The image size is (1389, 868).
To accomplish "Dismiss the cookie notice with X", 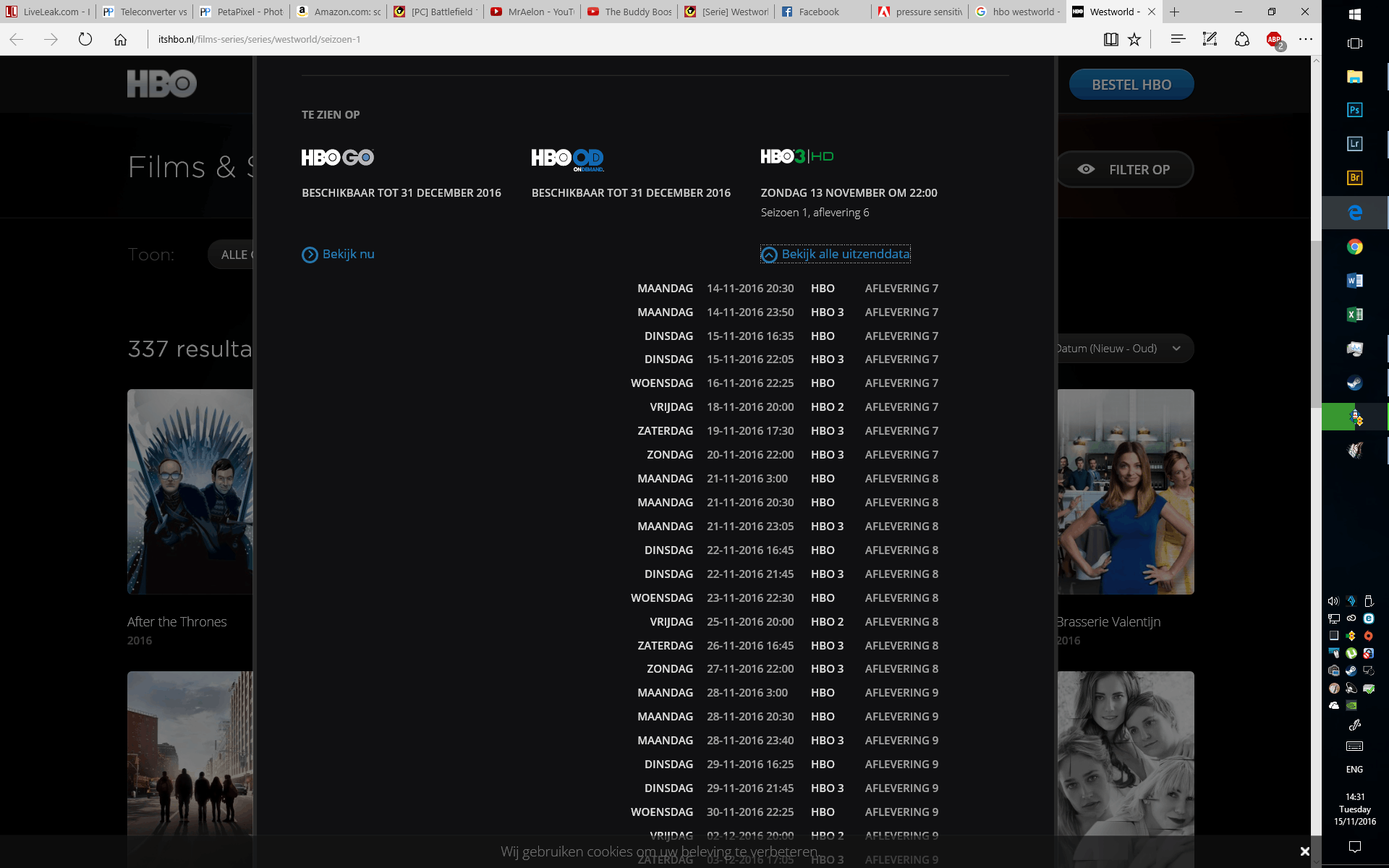I will click(1304, 851).
